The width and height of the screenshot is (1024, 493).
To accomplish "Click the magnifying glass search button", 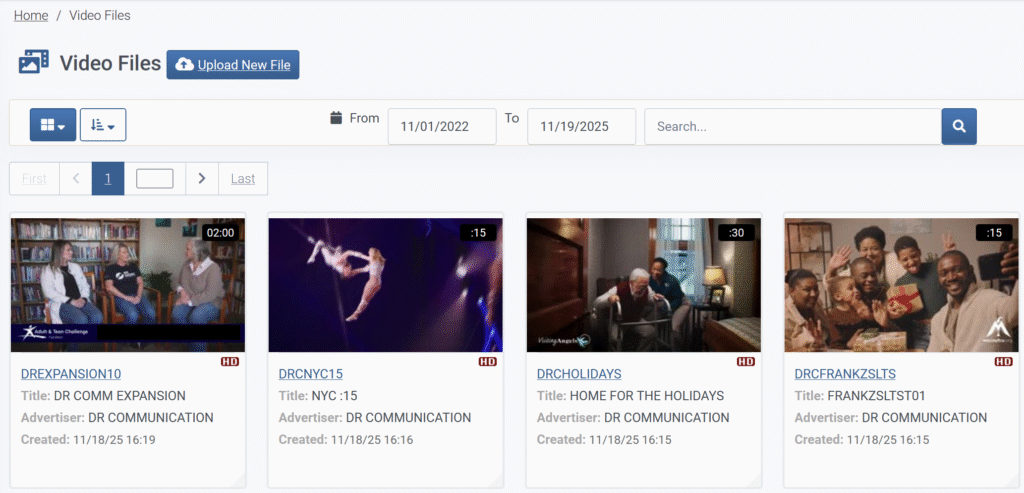I will (x=958, y=126).
